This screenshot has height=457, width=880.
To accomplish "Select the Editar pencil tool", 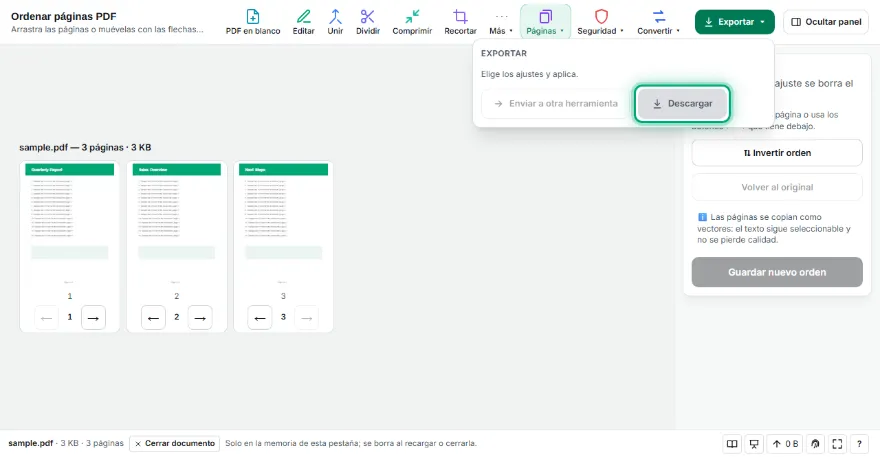I will pyautogui.click(x=303, y=22).
